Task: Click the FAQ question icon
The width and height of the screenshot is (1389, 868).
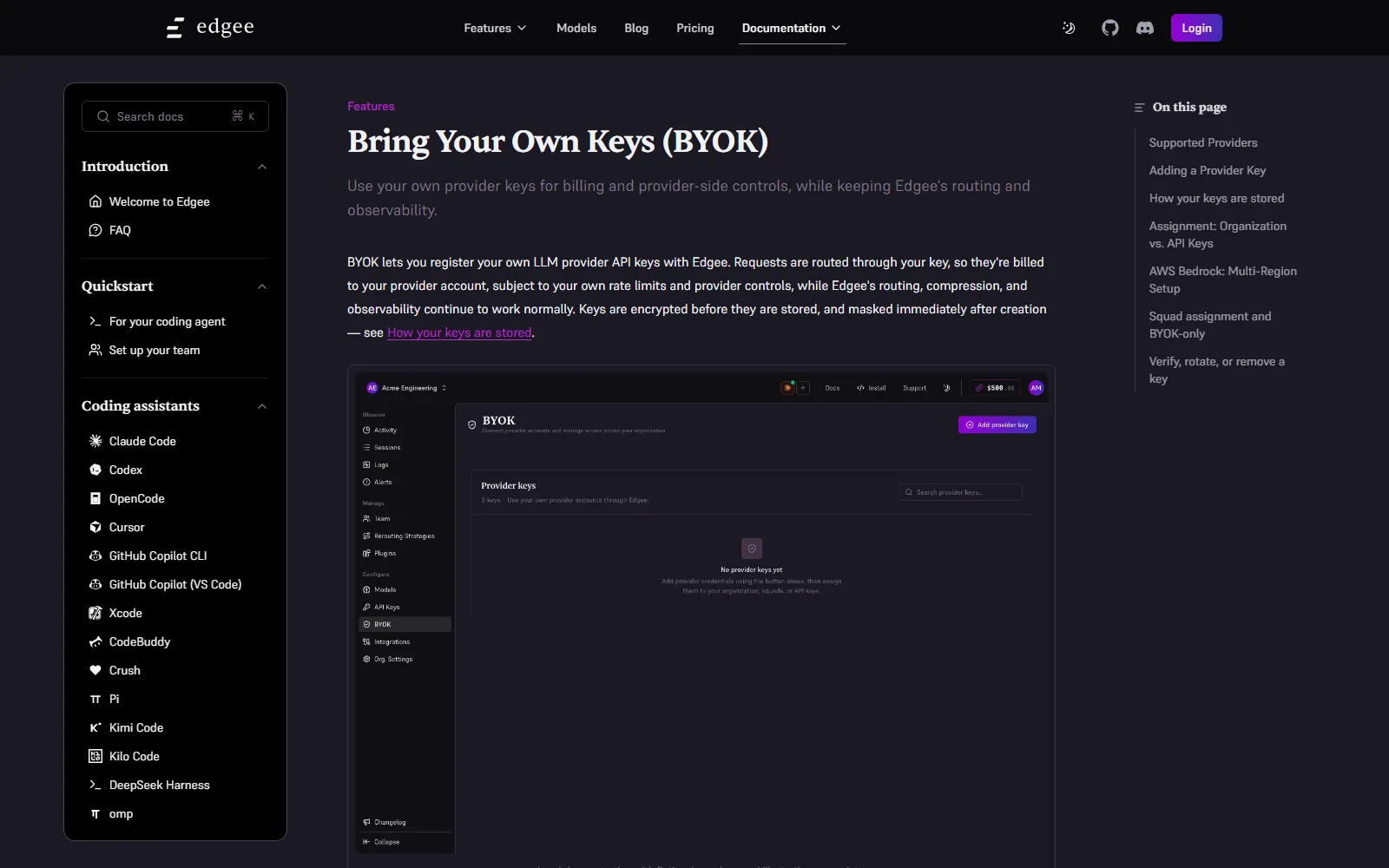Action: [x=95, y=230]
